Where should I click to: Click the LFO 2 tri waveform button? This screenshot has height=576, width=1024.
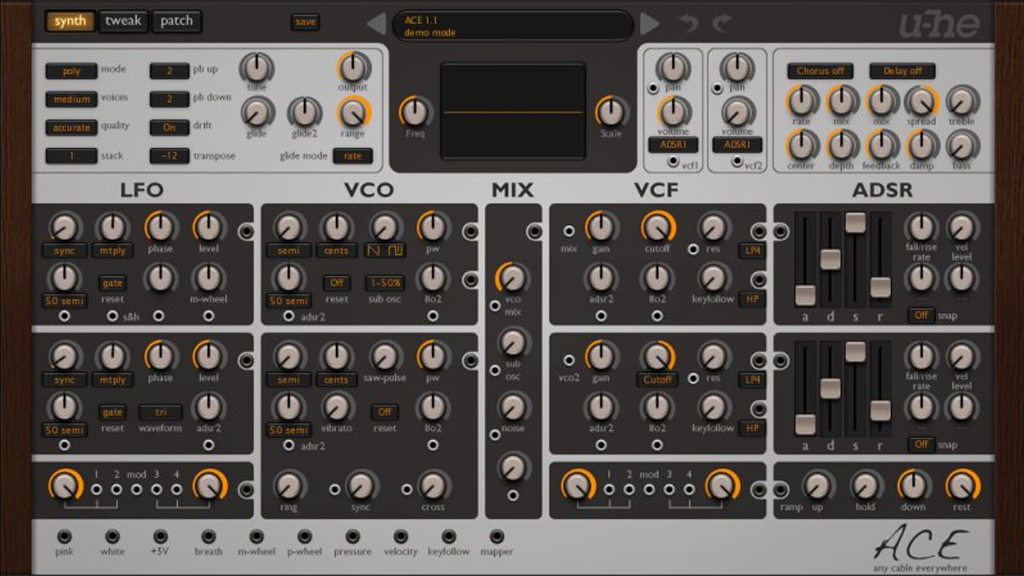[x=160, y=413]
